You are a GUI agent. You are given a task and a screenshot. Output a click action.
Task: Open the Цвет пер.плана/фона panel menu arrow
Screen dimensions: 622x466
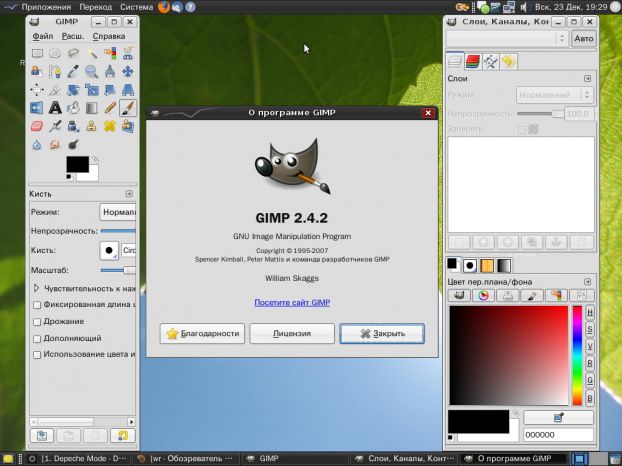(587, 282)
